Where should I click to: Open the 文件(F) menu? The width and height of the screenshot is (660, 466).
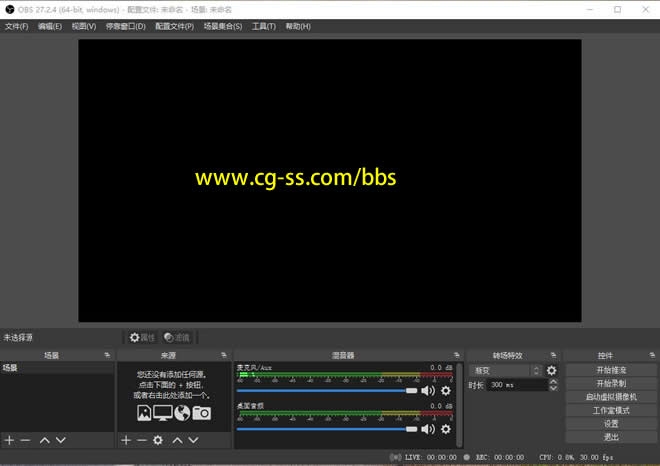pyautogui.click(x=16, y=26)
